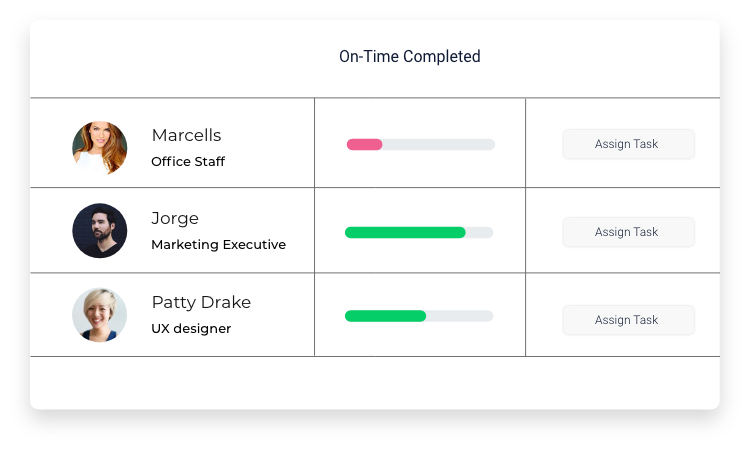750x450 pixels.
Task: Click green filled part of Patty Drake's bar
Action: (385, 316)
